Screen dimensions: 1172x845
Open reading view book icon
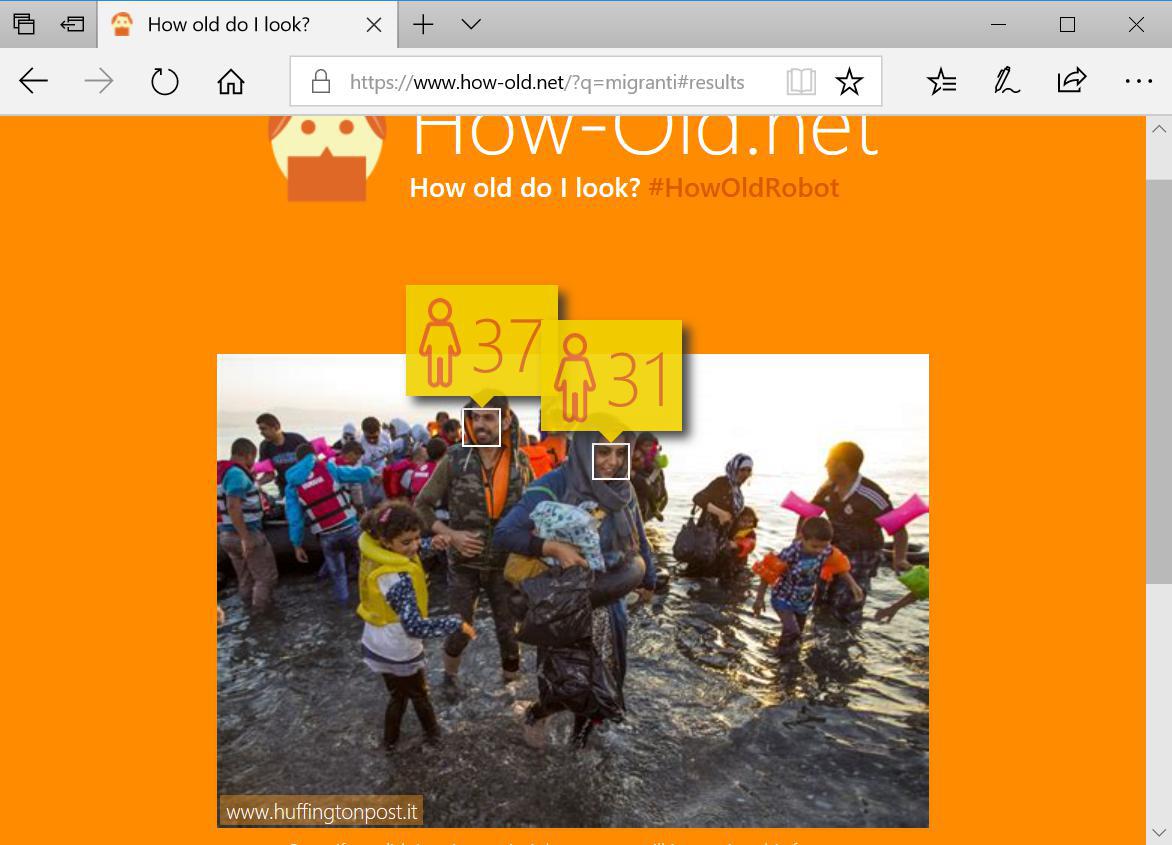coord(801,81)
